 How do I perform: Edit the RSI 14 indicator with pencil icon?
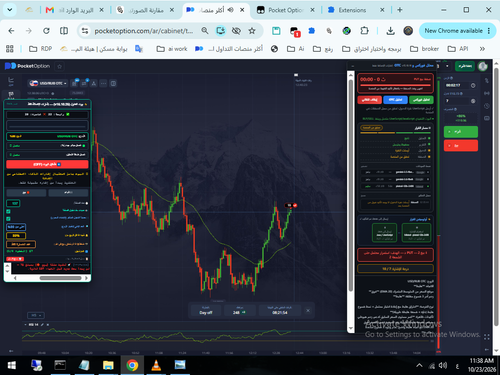tap(42, 325)
